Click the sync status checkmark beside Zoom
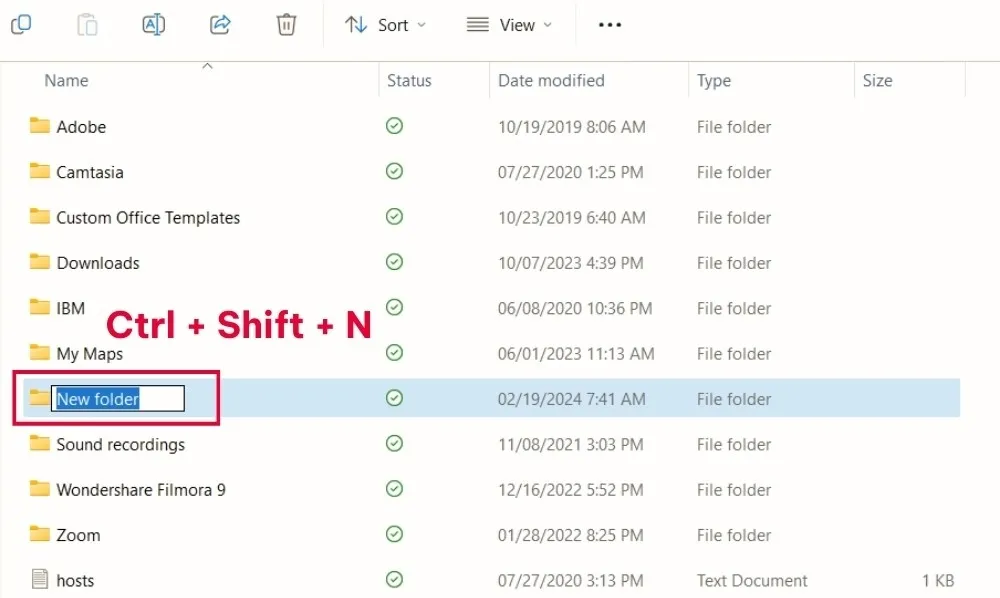The width and height of the screenshot is (1000, 598). click(x=394, y=535)
